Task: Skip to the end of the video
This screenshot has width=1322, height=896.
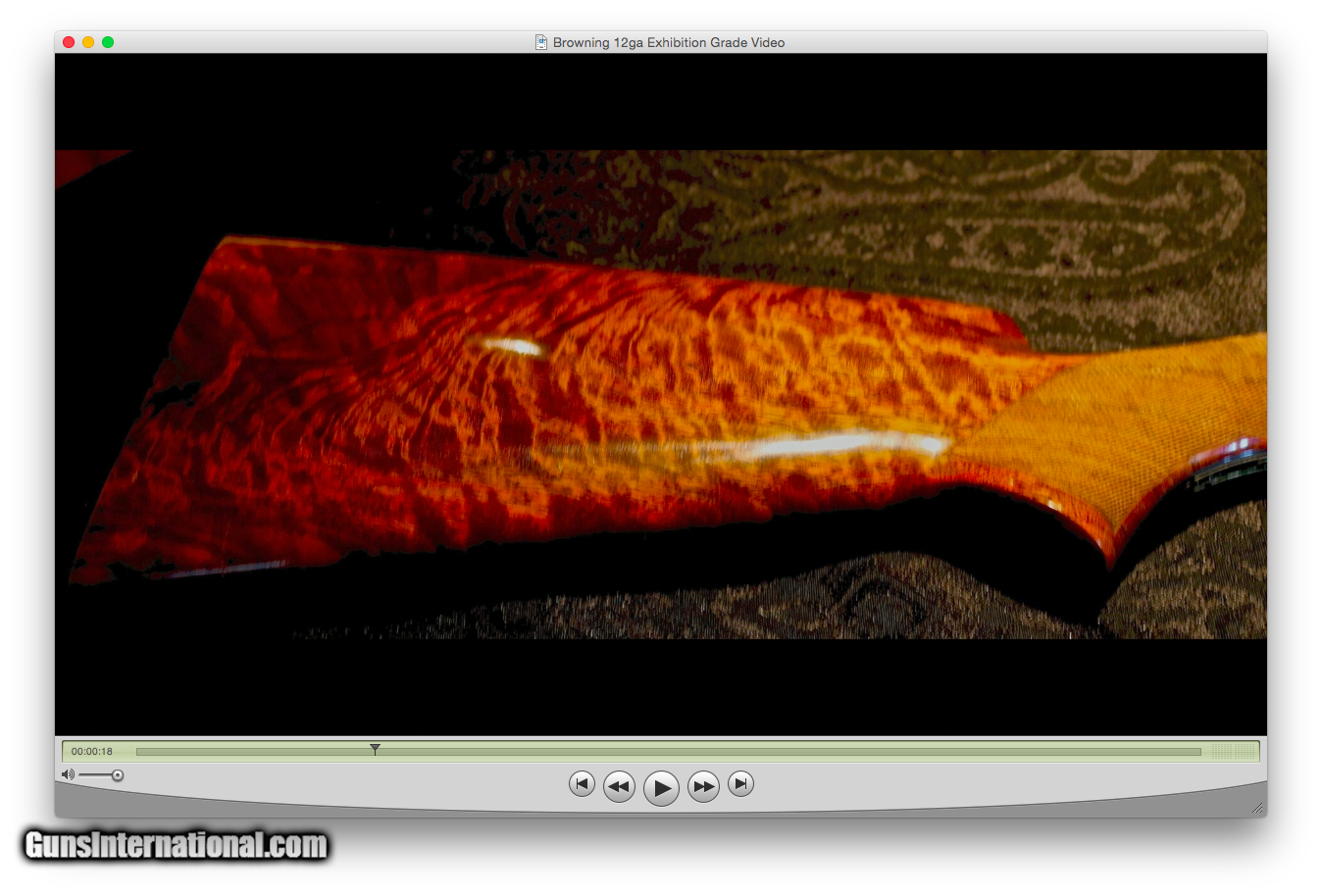Action: 741,784
